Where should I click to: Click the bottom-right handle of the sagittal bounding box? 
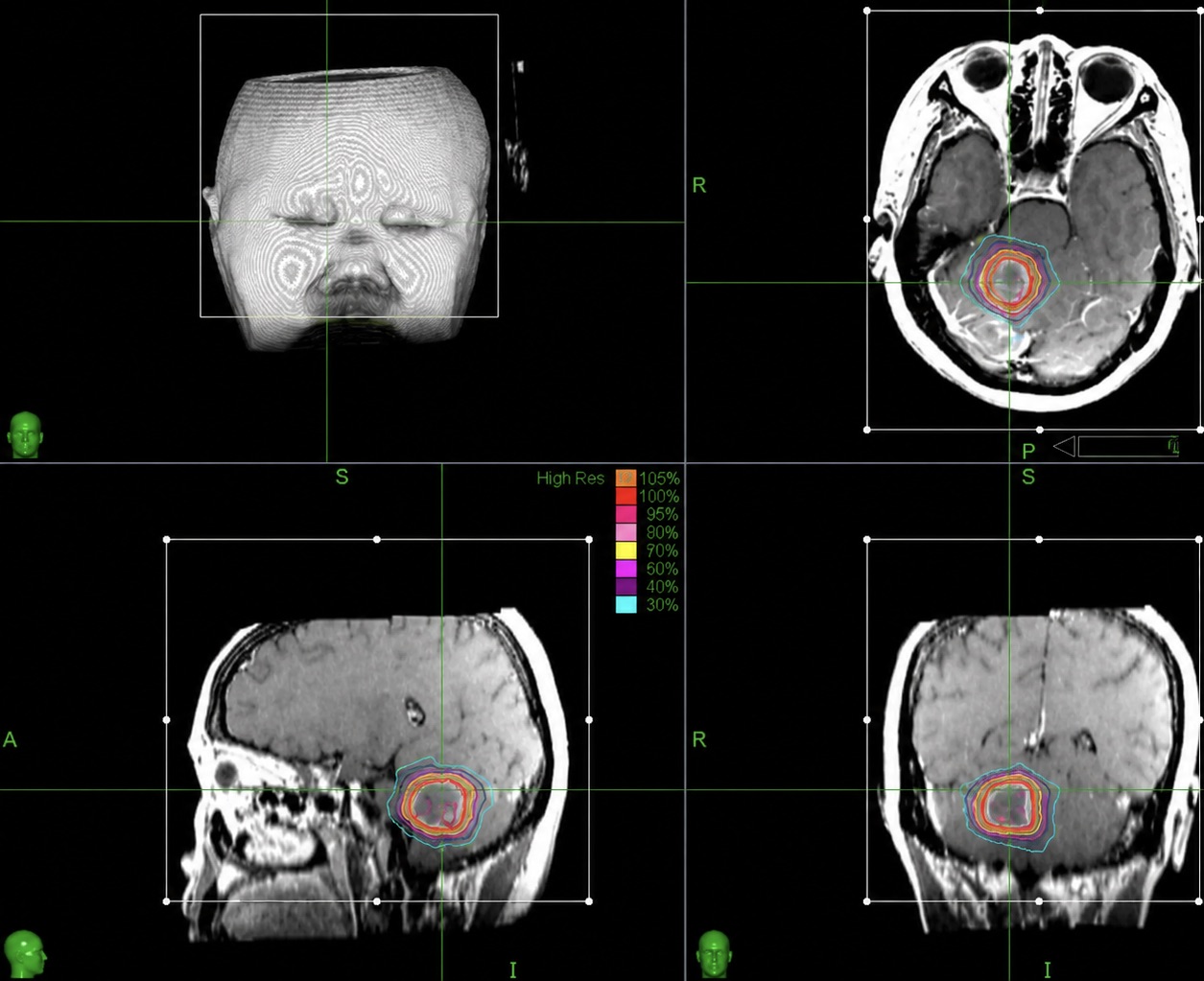tap(589, 901)
